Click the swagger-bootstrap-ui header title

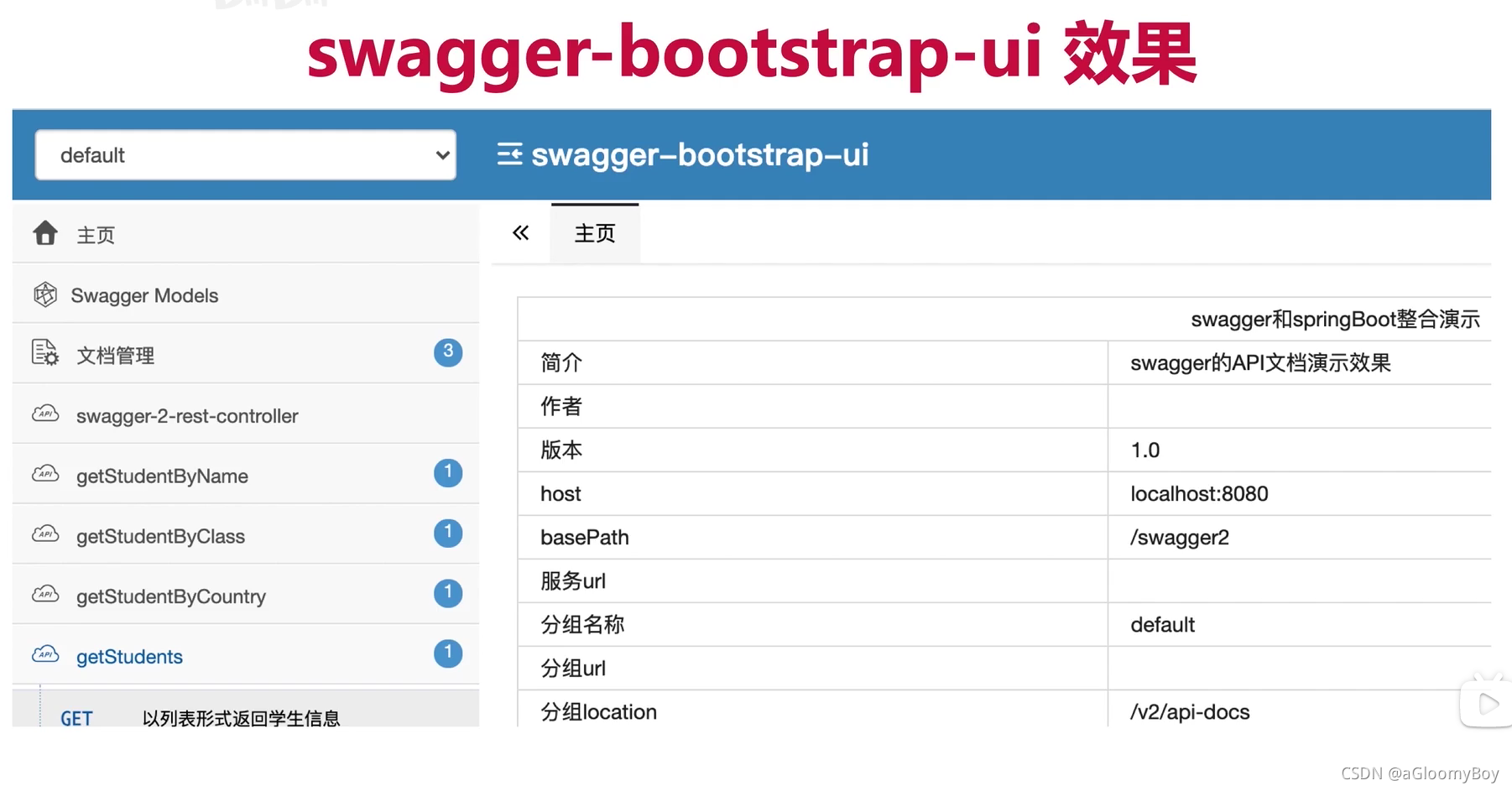(x=700, y=154)
